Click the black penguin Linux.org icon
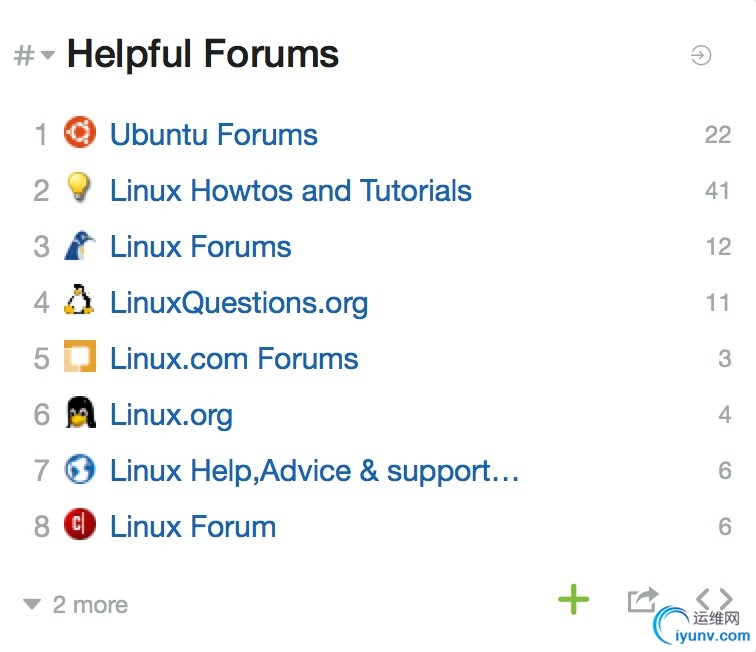 (x=79, y=413)
